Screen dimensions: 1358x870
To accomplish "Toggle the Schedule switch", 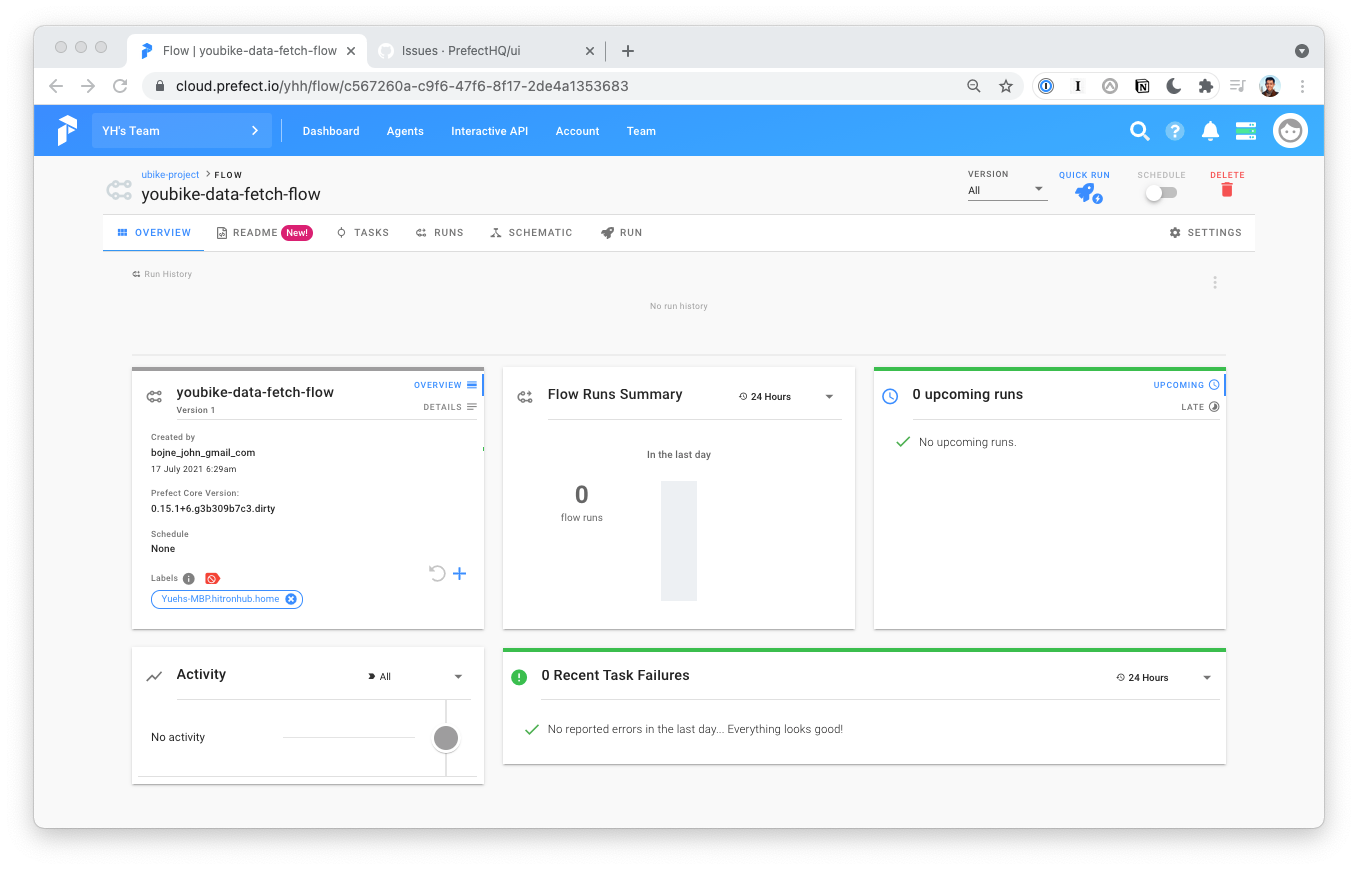I will click(1161, 192).
